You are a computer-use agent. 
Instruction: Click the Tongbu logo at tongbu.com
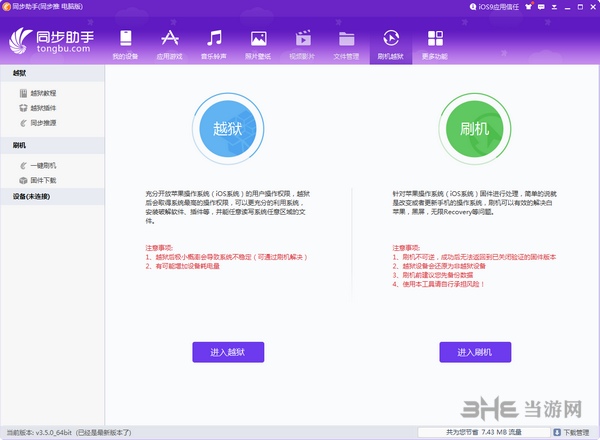(51, 41)
